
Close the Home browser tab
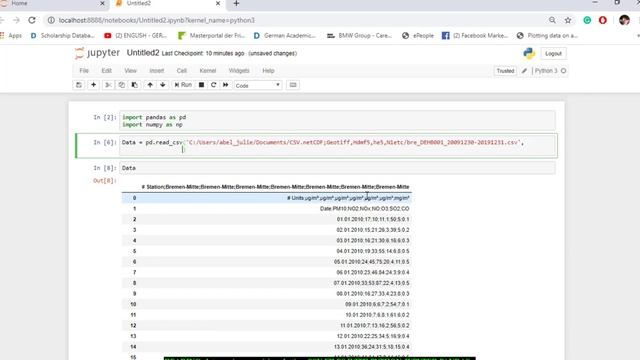102,3
